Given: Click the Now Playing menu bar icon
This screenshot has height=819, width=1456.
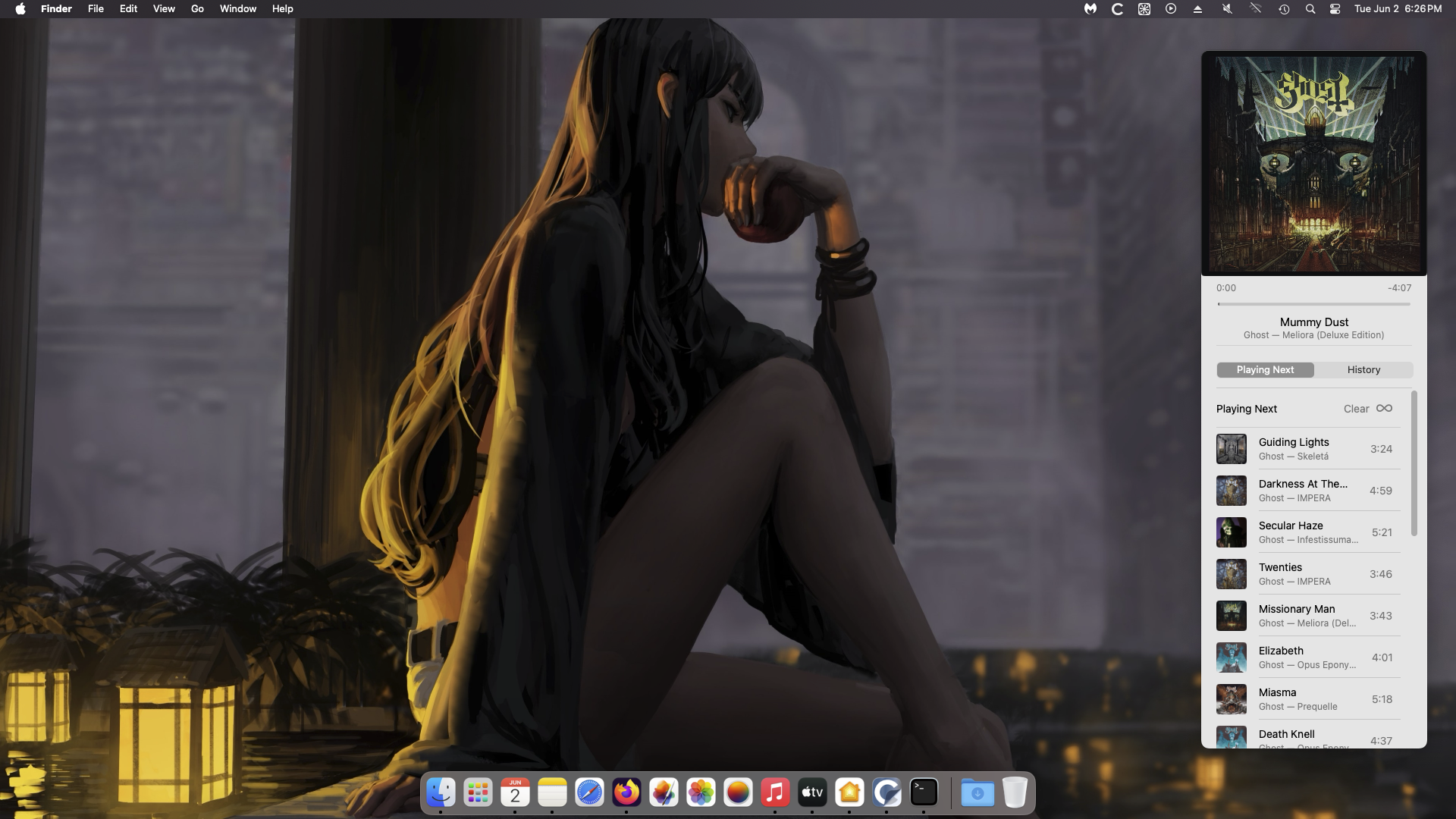Looking at the screenshot, I should [x=1171, y=9].
